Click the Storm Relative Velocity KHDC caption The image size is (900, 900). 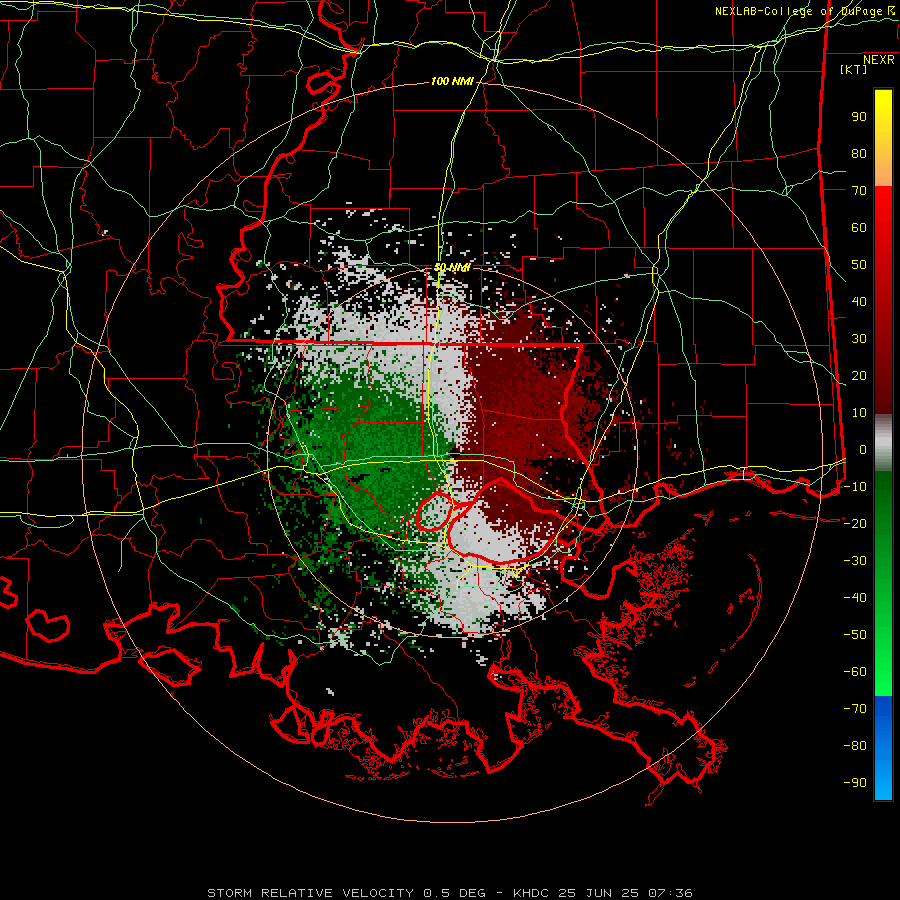(x=449, y=893)
